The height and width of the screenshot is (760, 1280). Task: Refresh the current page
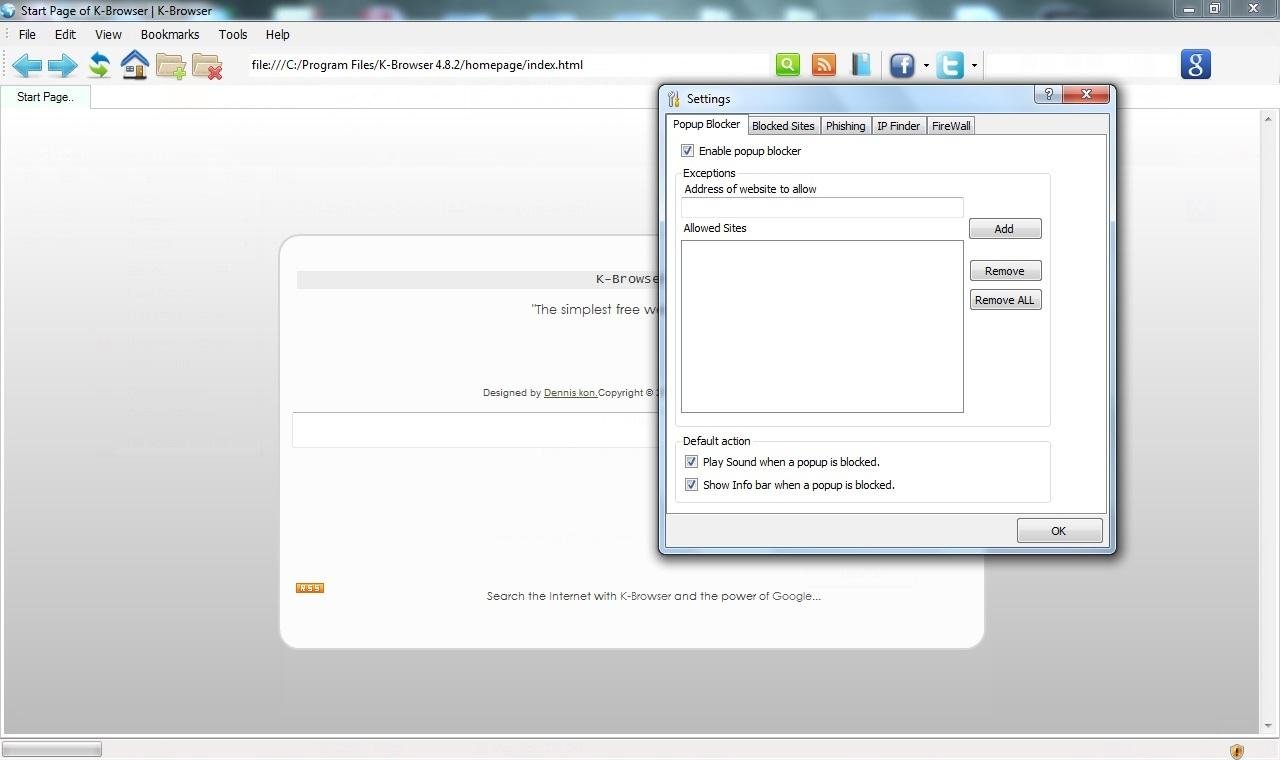[98, 64]
